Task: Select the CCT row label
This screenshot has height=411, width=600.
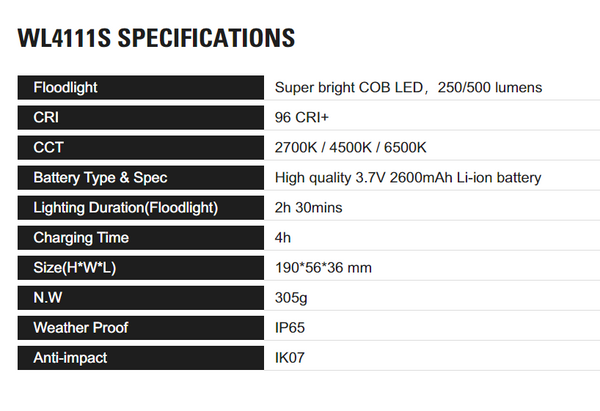Action: 140,148
